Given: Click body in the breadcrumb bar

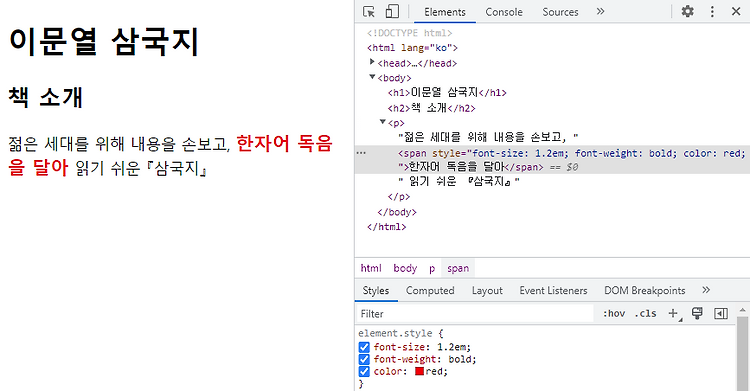Looking at the screenshot, I should point(405,268).
